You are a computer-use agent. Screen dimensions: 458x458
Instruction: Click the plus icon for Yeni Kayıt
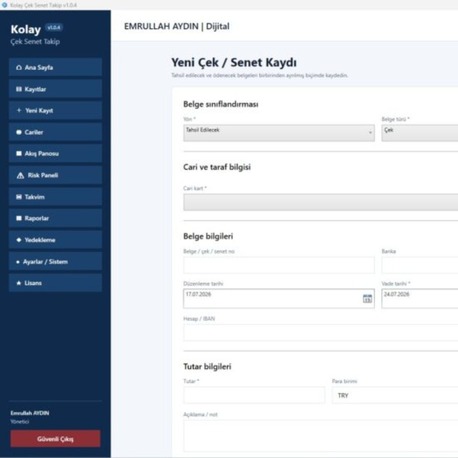coord(19,110)
